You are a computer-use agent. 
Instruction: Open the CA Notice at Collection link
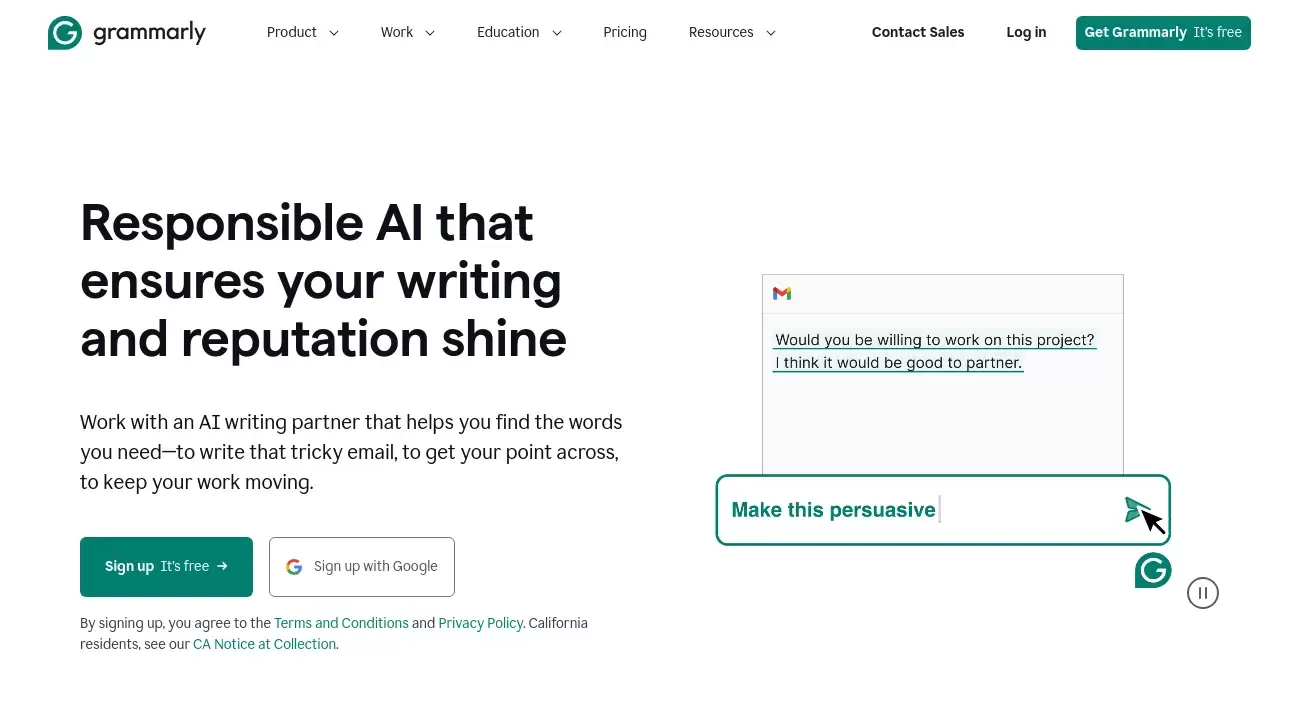(264, 644)
